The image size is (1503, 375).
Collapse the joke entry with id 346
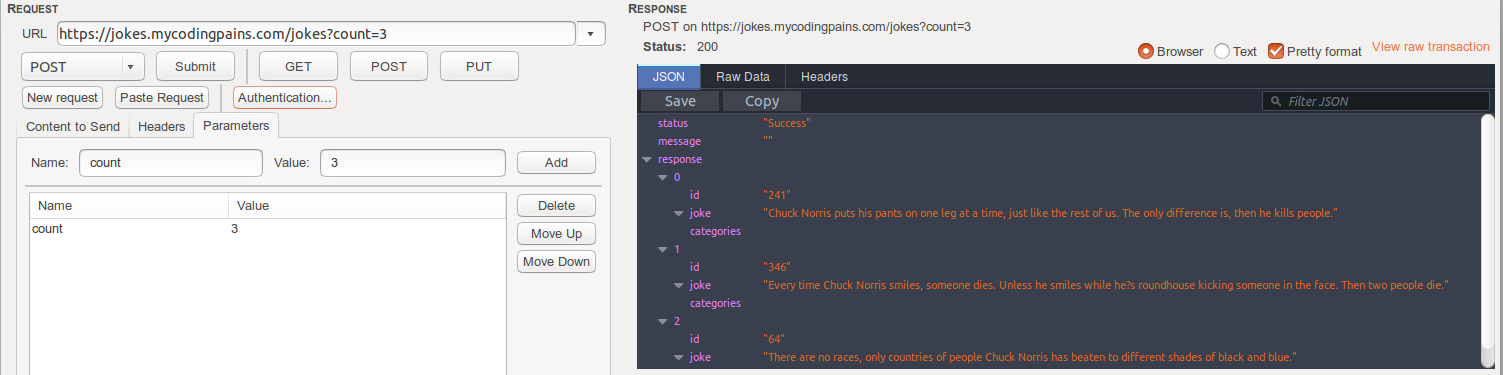pos(678,285)
